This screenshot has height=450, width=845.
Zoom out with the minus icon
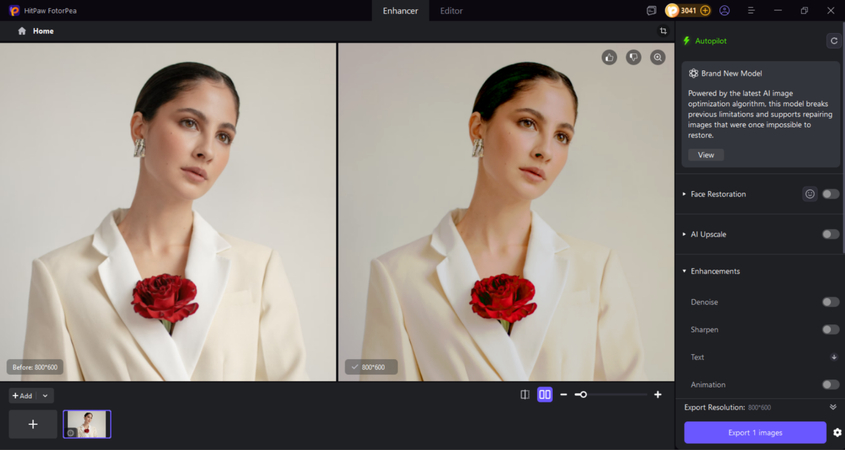[x=564, y=394]
